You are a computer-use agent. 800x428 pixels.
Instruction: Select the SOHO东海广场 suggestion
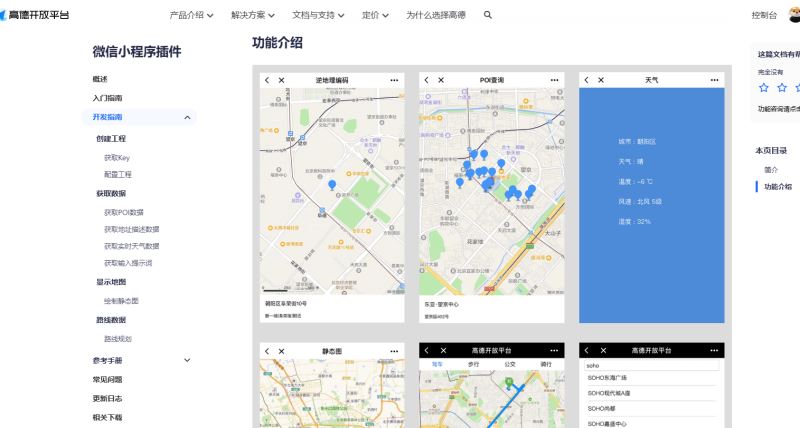tap(607, 378)
